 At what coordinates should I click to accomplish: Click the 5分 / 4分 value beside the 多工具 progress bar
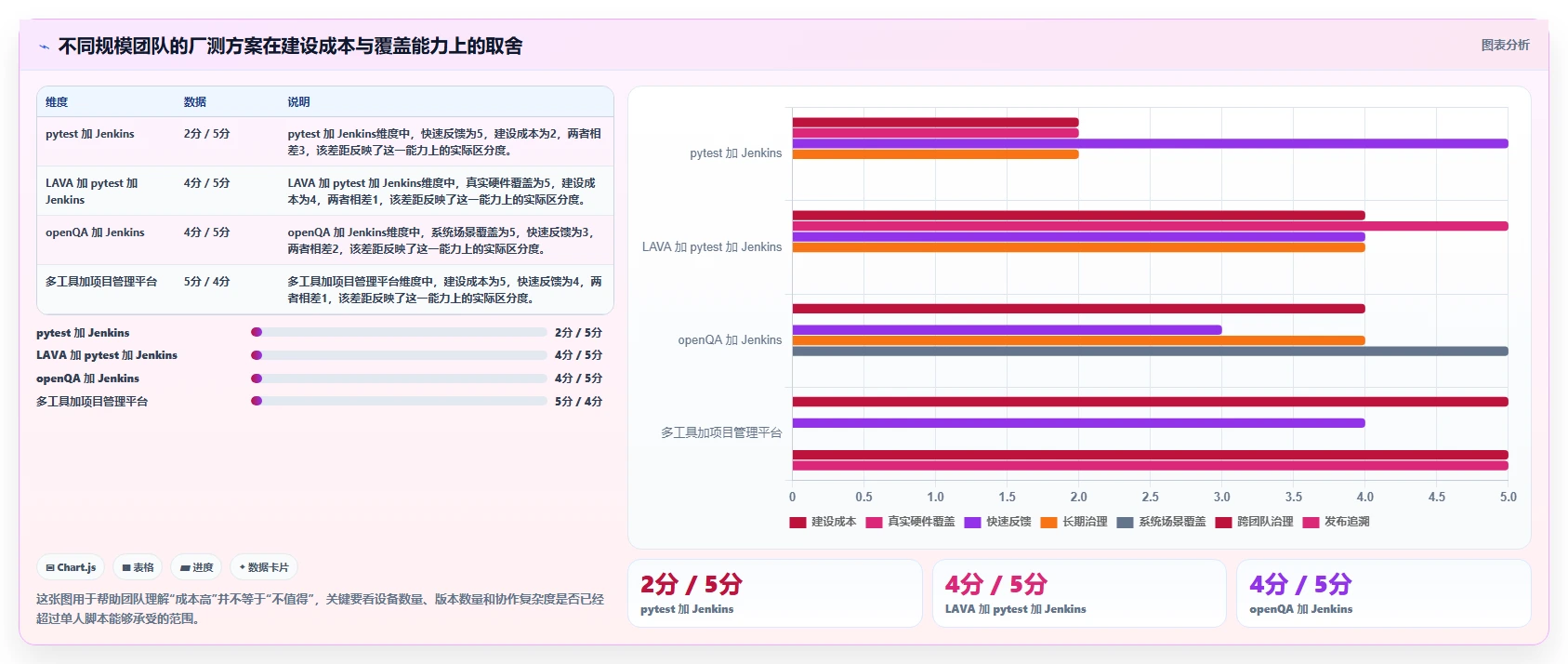(x=578, y=402)
